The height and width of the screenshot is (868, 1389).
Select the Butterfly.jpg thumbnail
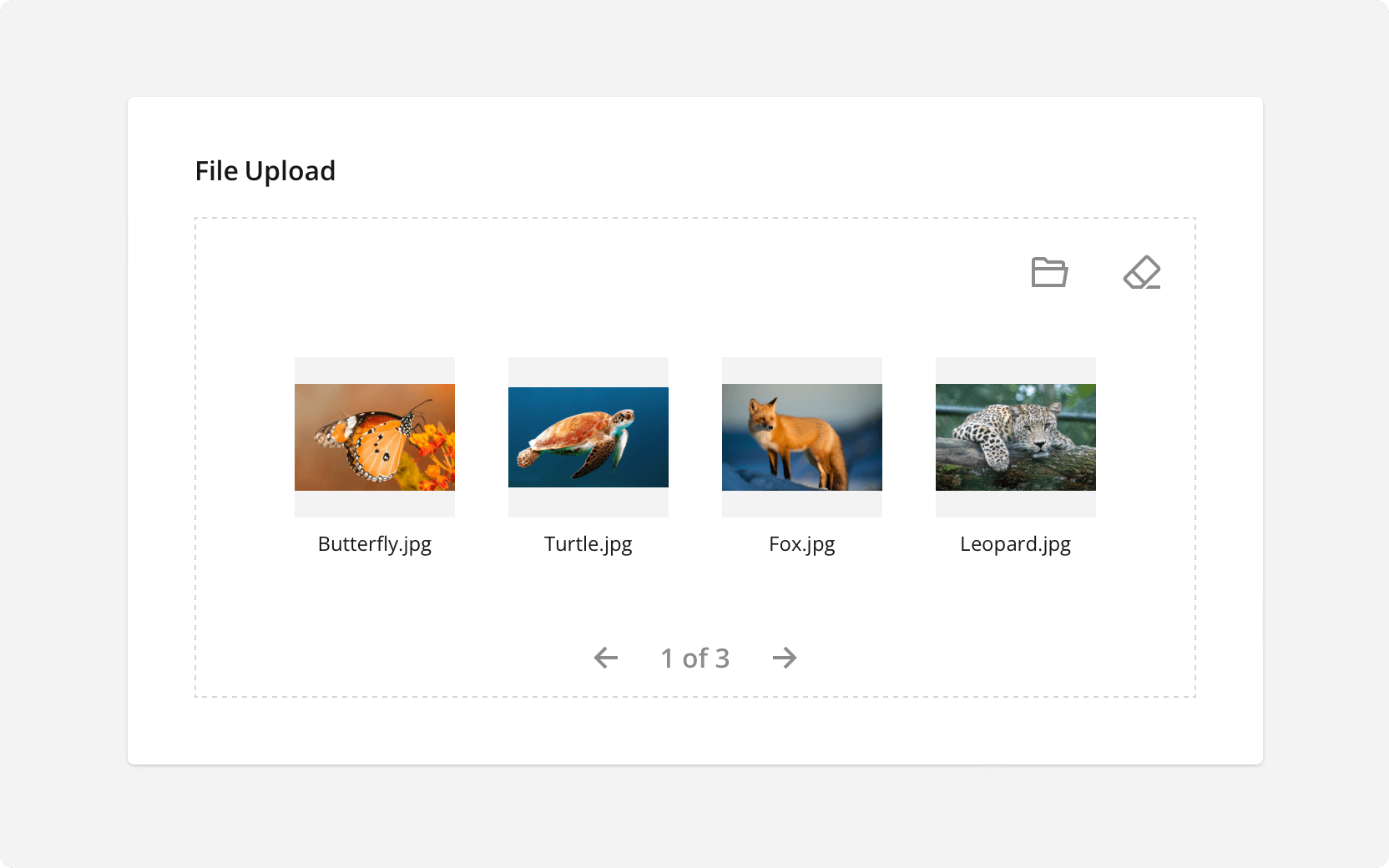(374, 437)
